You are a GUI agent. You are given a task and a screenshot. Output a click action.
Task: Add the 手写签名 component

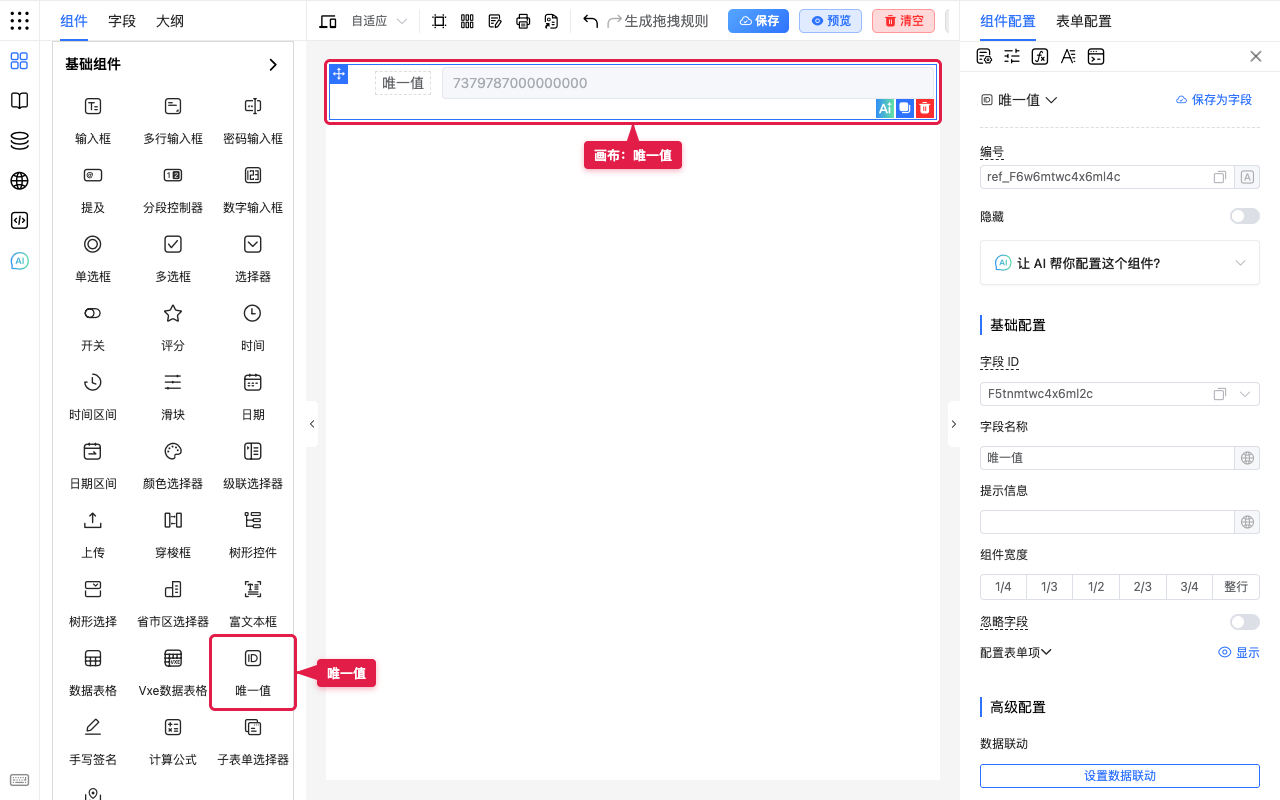(x=93, y=741)
